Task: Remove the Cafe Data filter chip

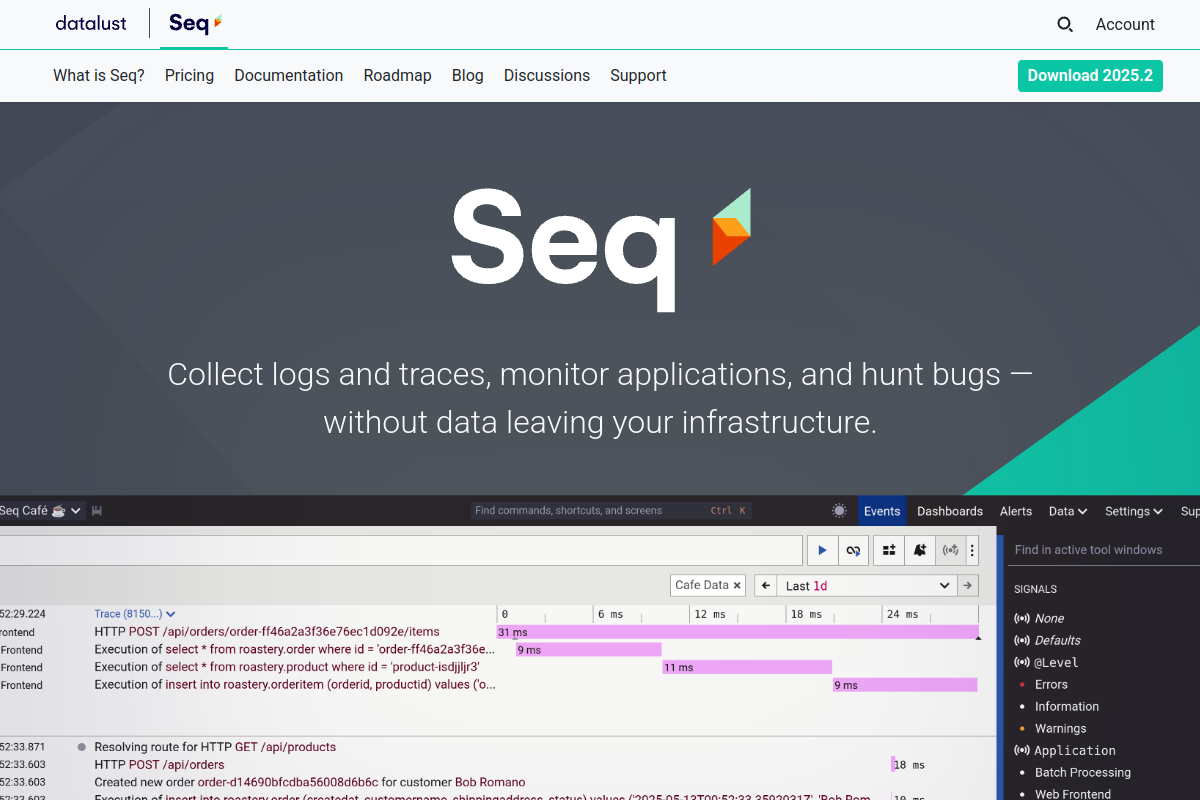Action: [x=737, y=586]
